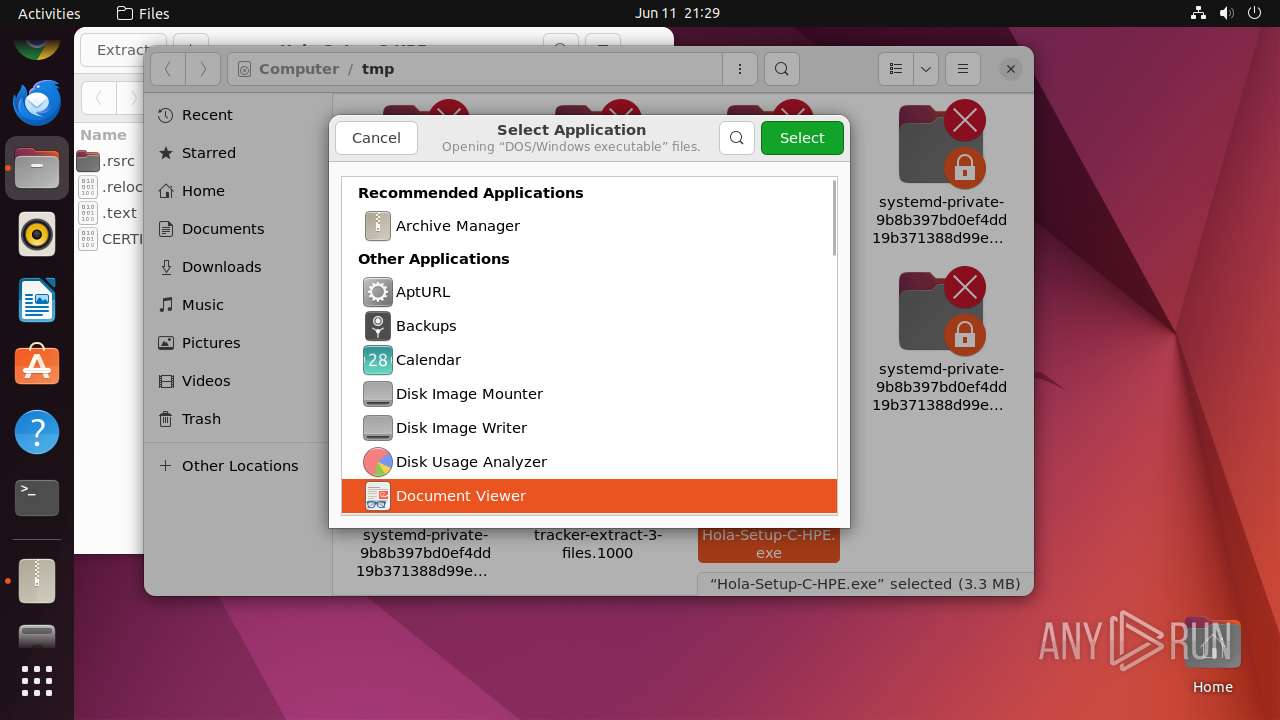This screenshot has height=720, width=1280.
Task: Open LibreOffice Writer from the dock
Action: 37,301
